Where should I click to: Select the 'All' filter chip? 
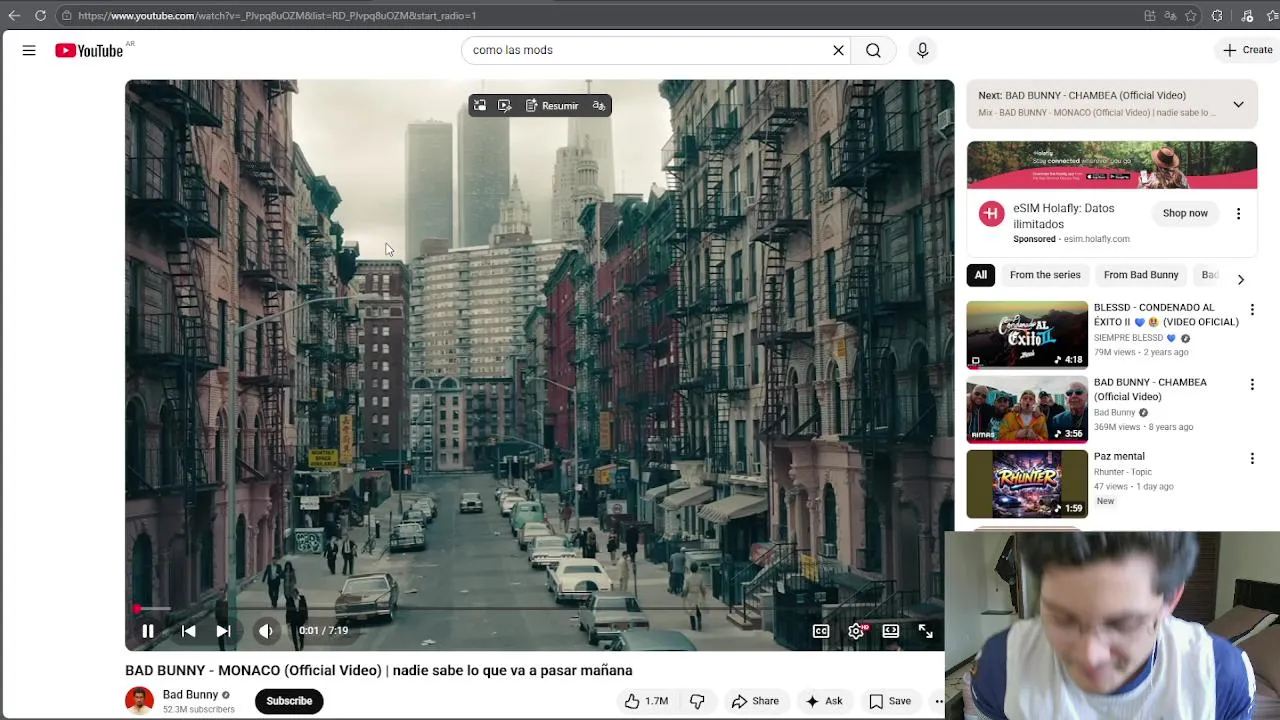pos(981,275)
